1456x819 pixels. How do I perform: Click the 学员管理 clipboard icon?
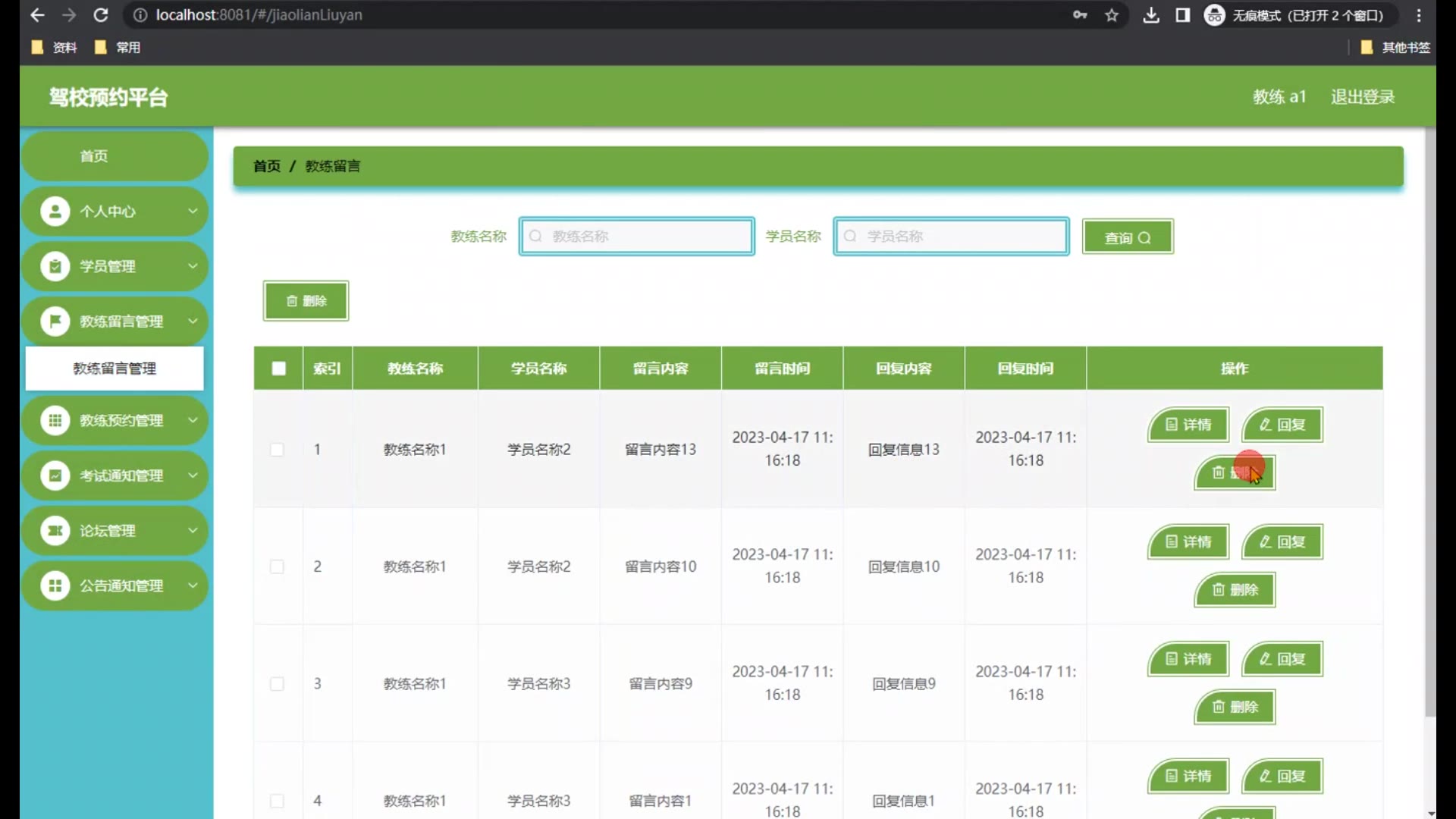coord(55,266)
